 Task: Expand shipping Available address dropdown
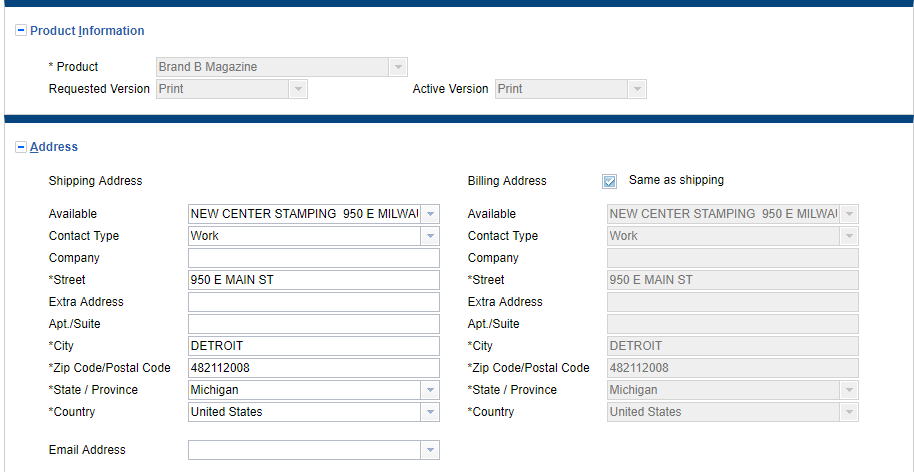pyautogui.click(x=430, y=214)
